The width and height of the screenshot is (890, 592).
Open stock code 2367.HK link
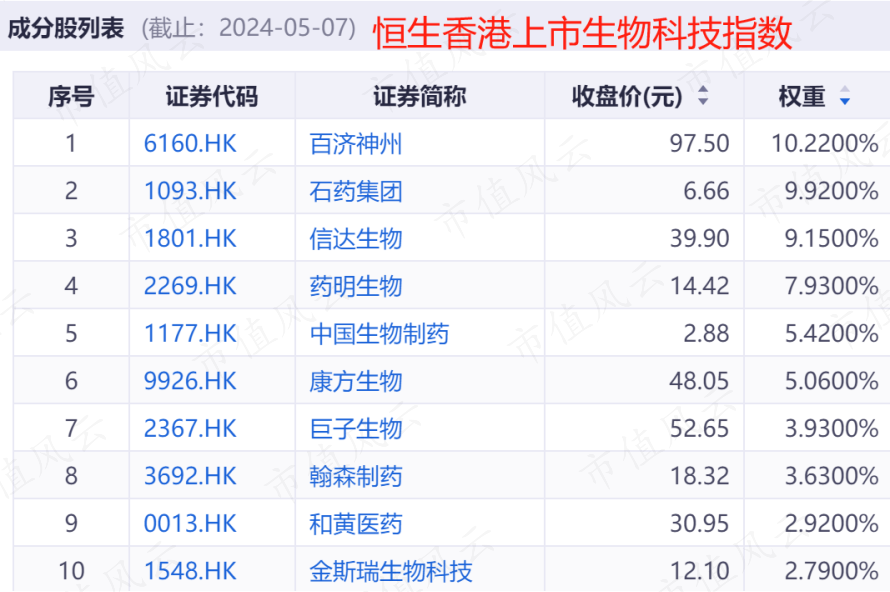click(x=190, y=429)
